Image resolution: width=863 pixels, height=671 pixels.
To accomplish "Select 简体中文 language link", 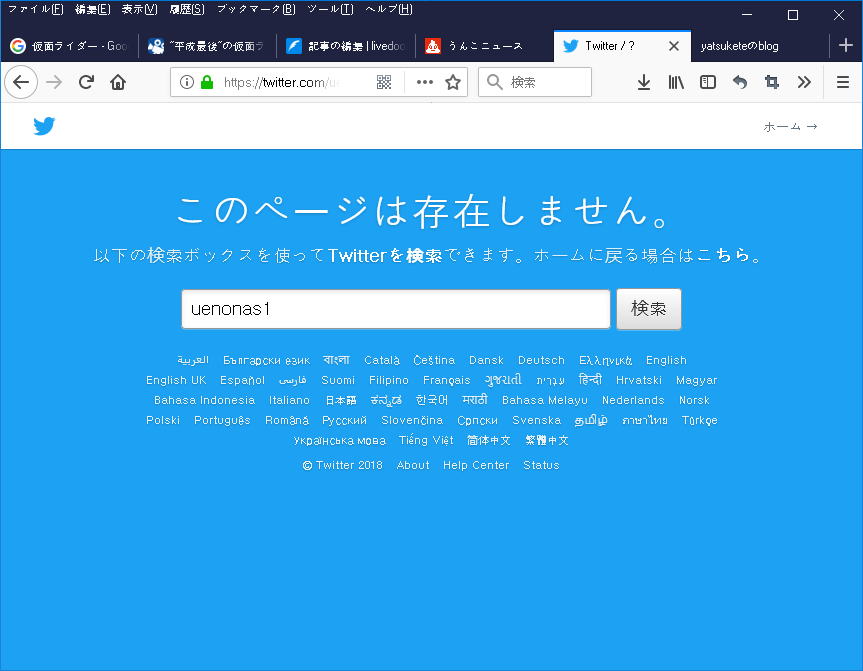I will [x=488, y=440].
